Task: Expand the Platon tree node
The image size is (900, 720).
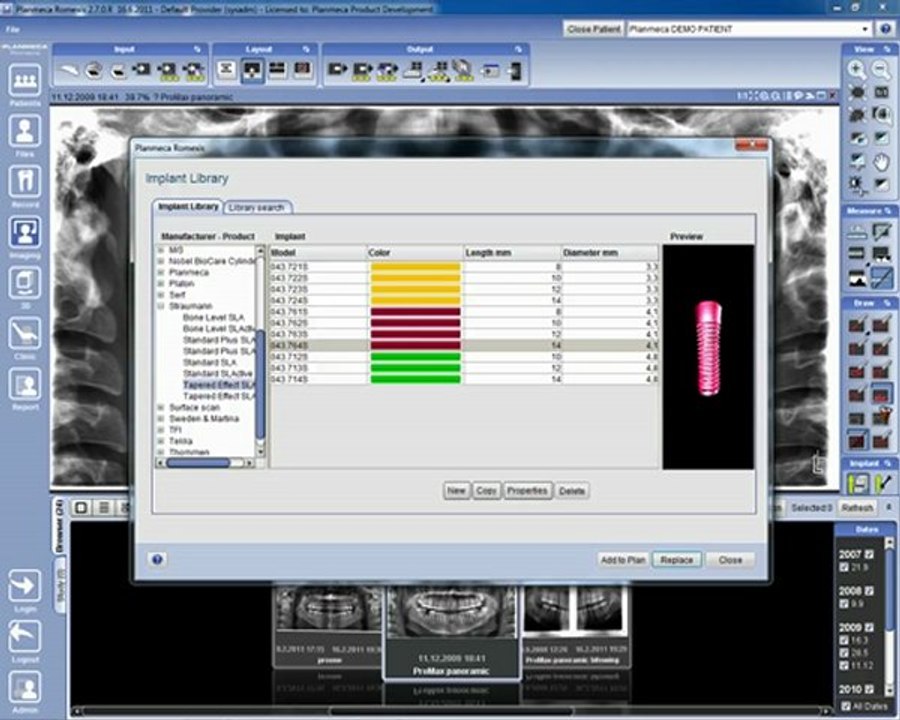Action: [x=161, y=284]
